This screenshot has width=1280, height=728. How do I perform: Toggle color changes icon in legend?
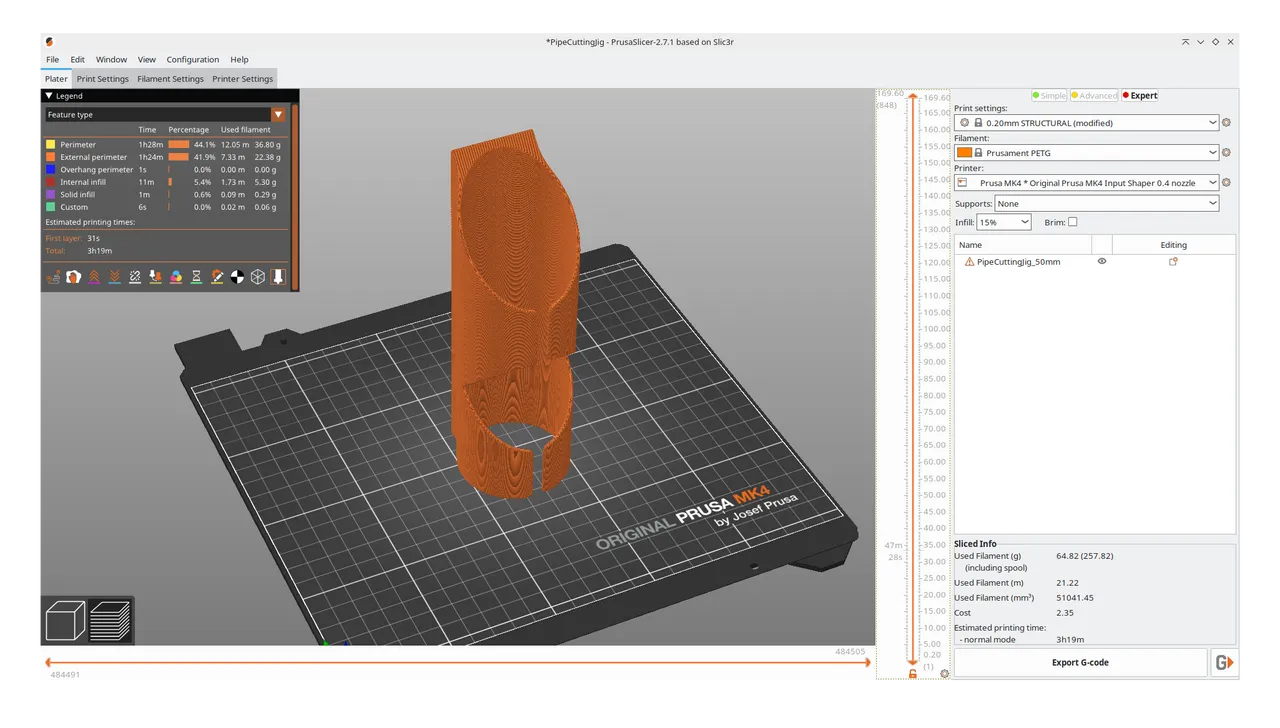tap(176, 277)
